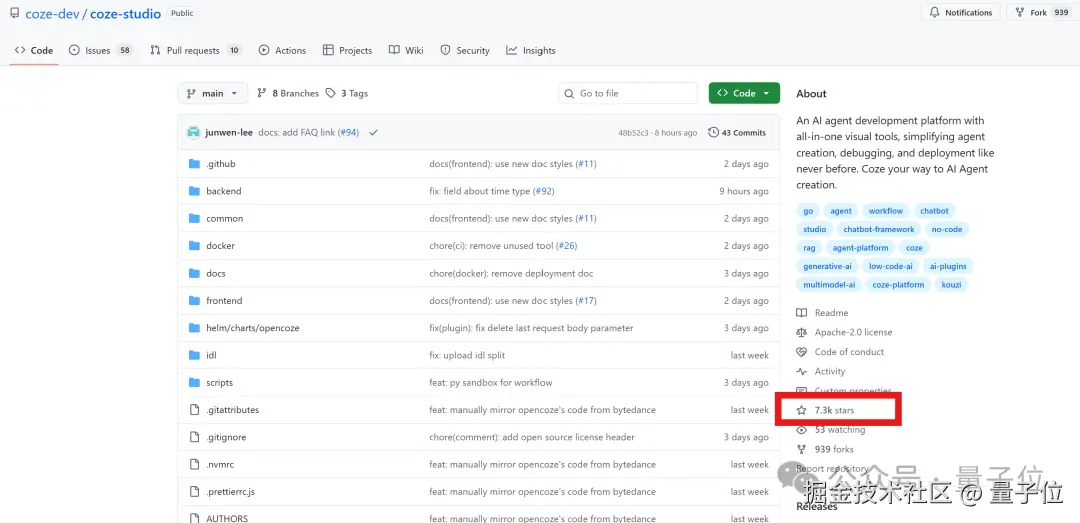This screenshot has height=523, width=1080.
Task: Open the .gitattributes file
Action: (x=233, y=410)
